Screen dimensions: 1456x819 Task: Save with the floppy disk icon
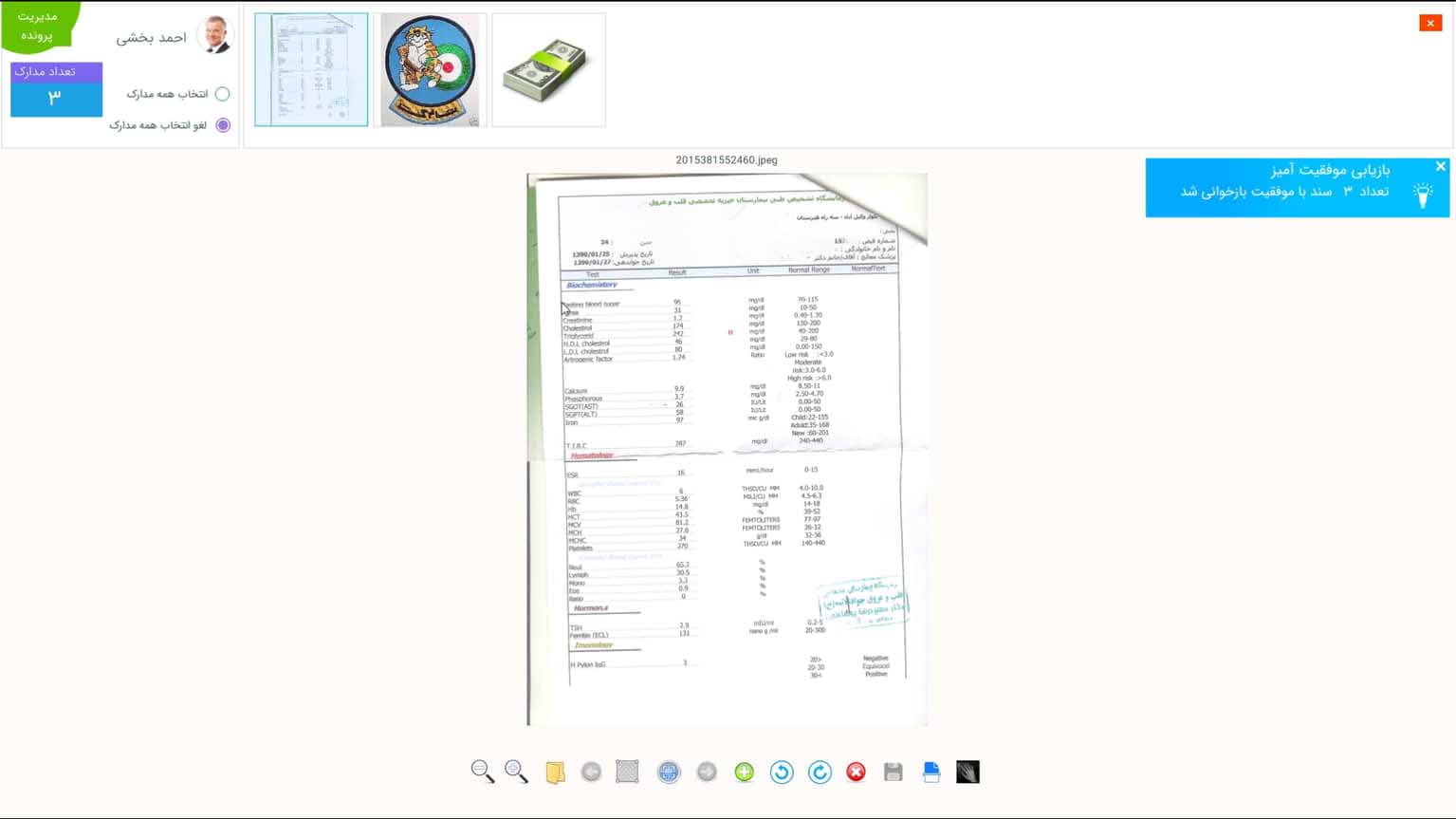(893, 772)
